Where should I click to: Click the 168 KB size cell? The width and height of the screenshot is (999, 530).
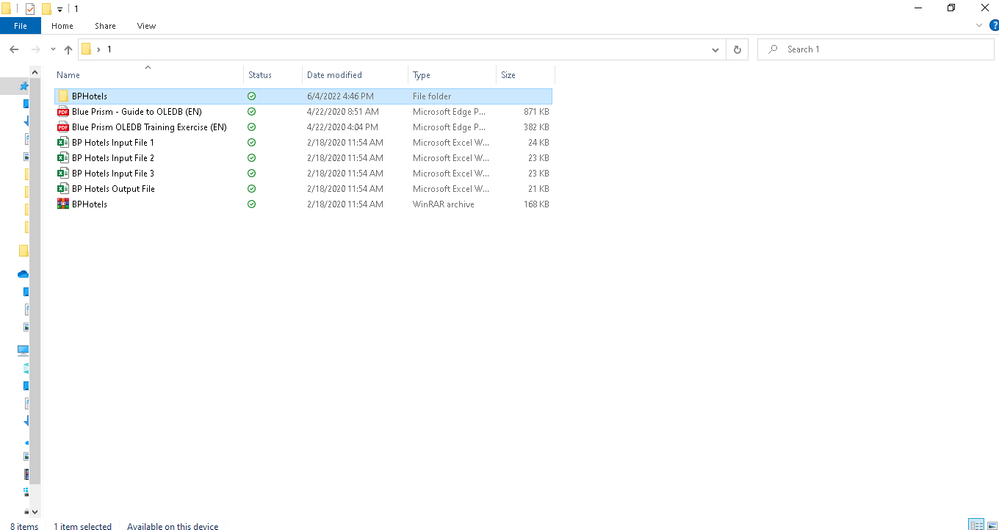(x=536, y=204)
